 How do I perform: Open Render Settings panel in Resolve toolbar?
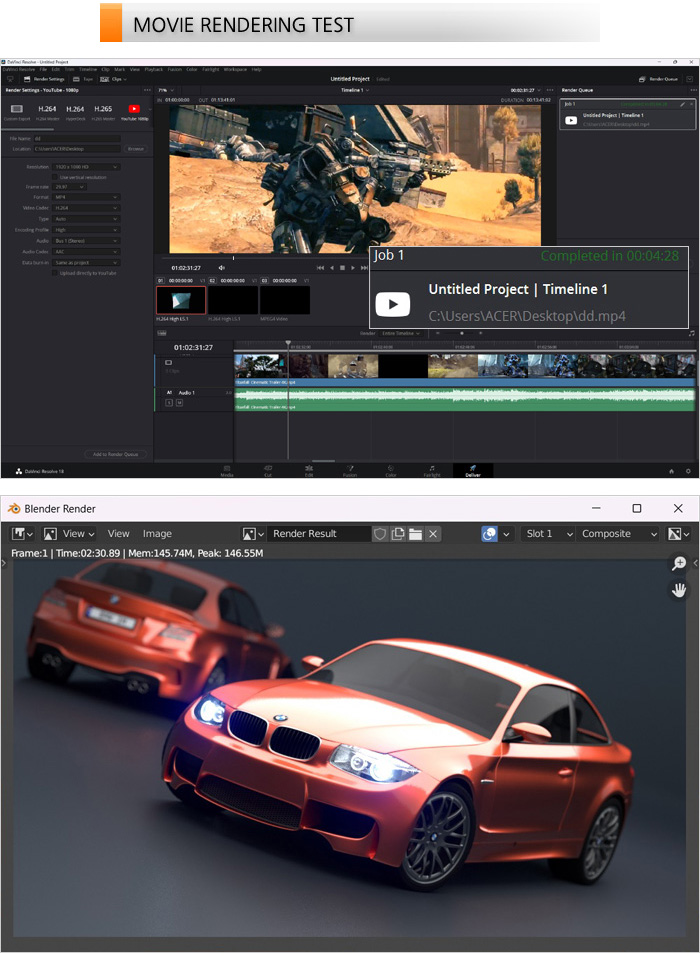click(x=44, y=79)
